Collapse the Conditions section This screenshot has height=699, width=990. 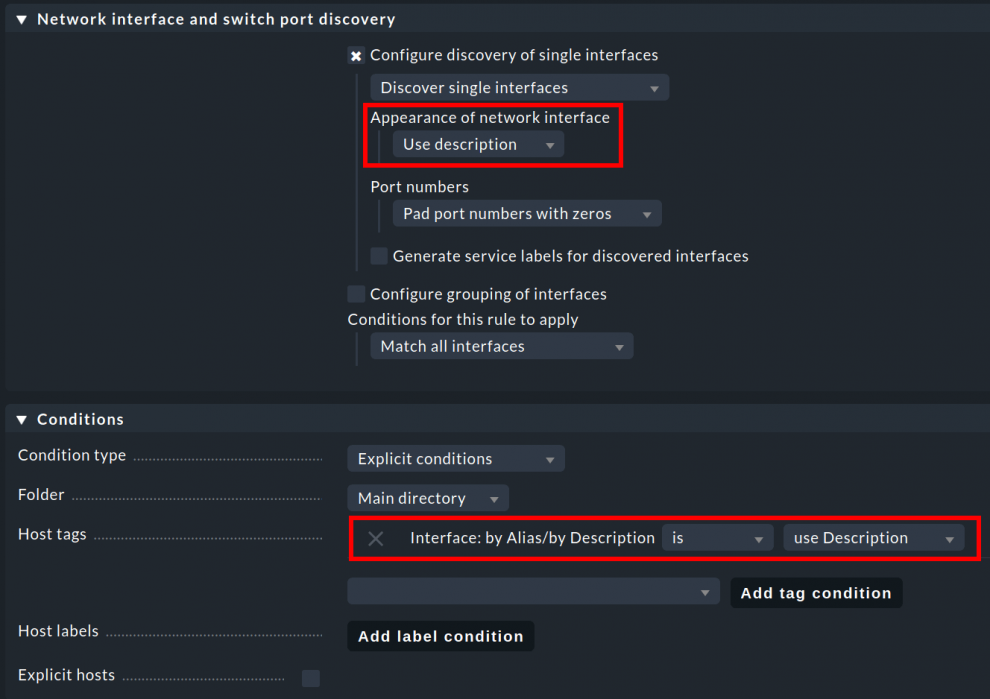click(22, 420)
